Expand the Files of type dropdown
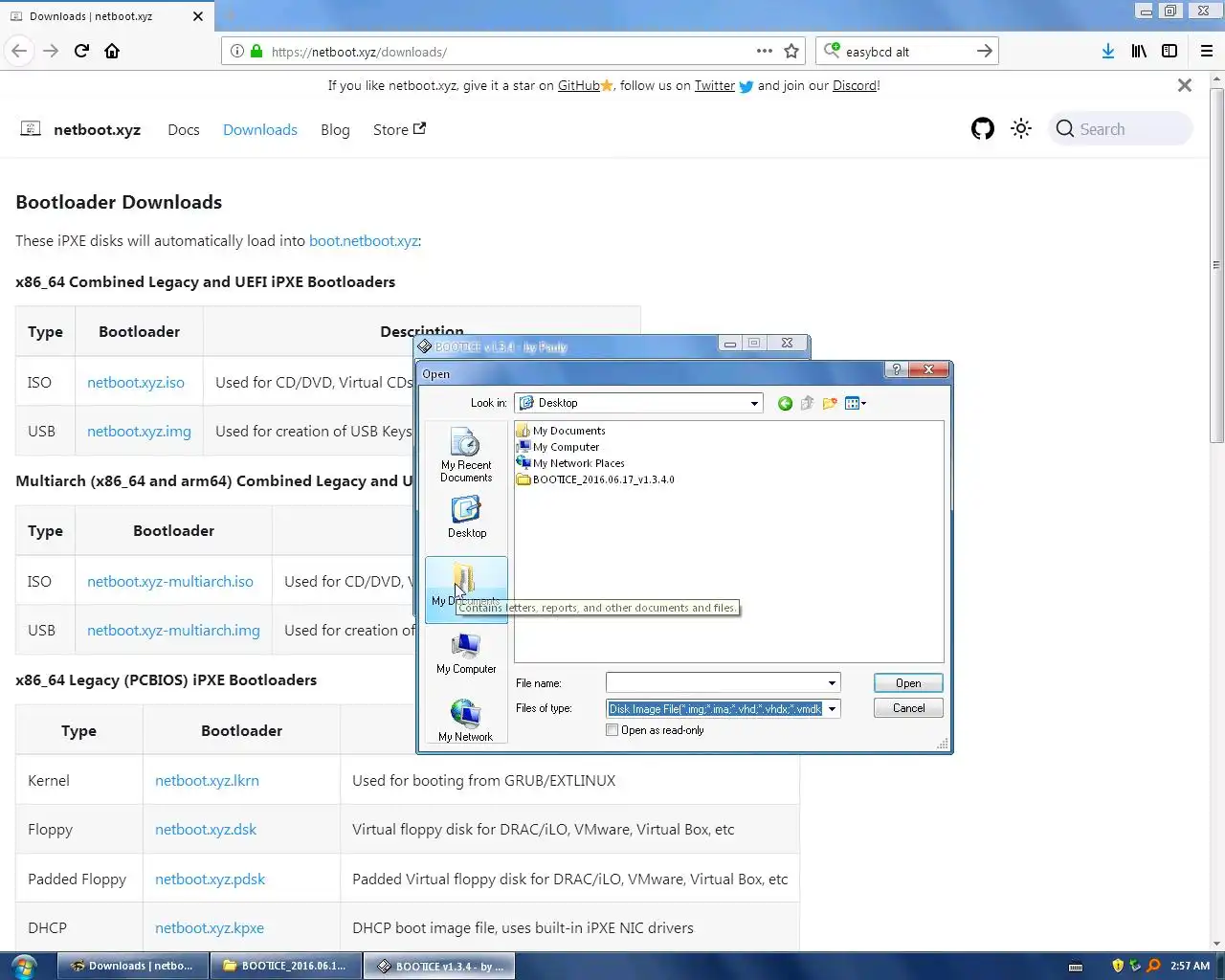This screenshot has width=1225, height=980. click(x=832, y=709)
